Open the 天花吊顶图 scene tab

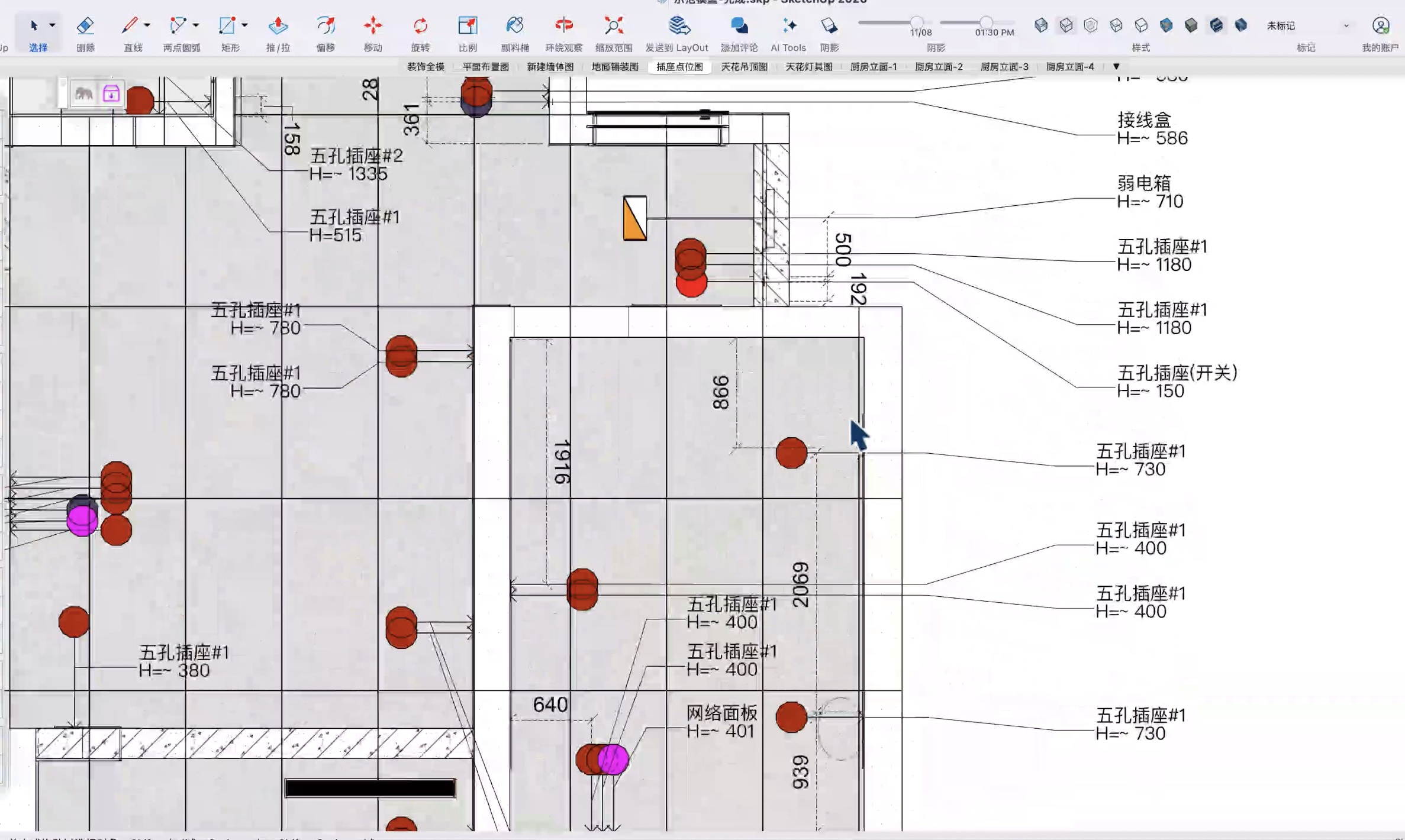coord(744,67)
